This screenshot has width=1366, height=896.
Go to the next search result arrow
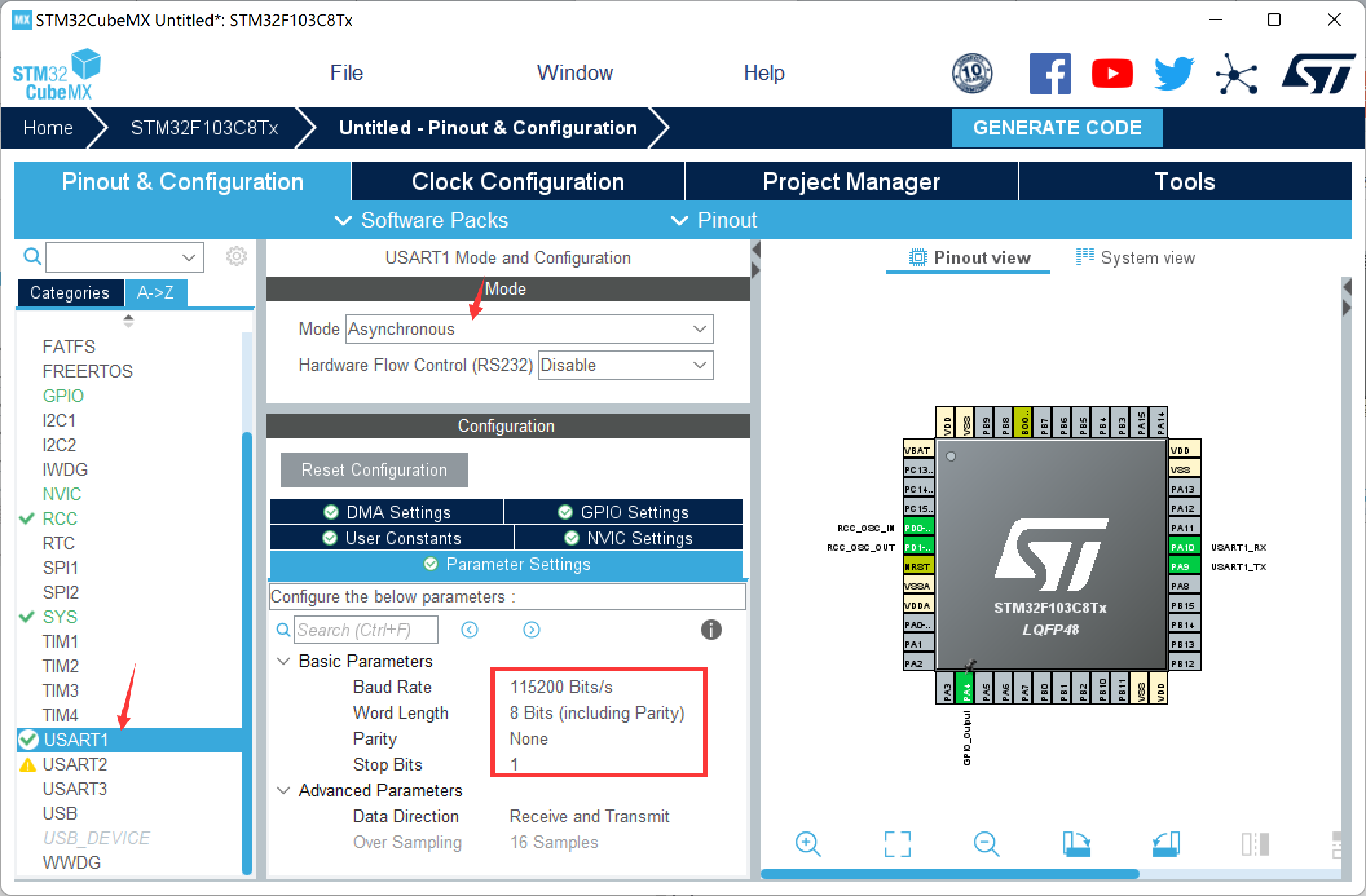pyautogui.click(x=532, y=630)
